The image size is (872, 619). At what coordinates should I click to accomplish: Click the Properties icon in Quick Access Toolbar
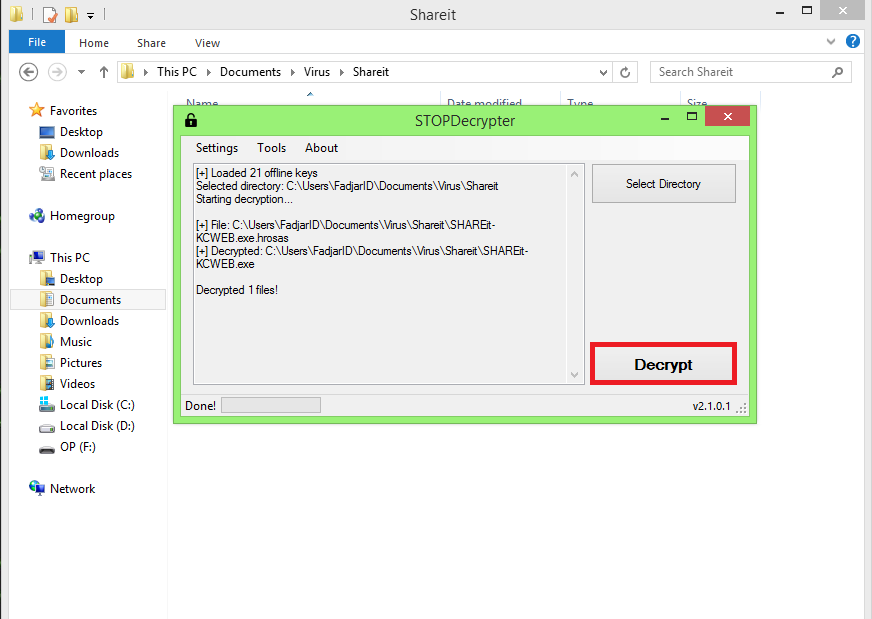coord(50,14)
